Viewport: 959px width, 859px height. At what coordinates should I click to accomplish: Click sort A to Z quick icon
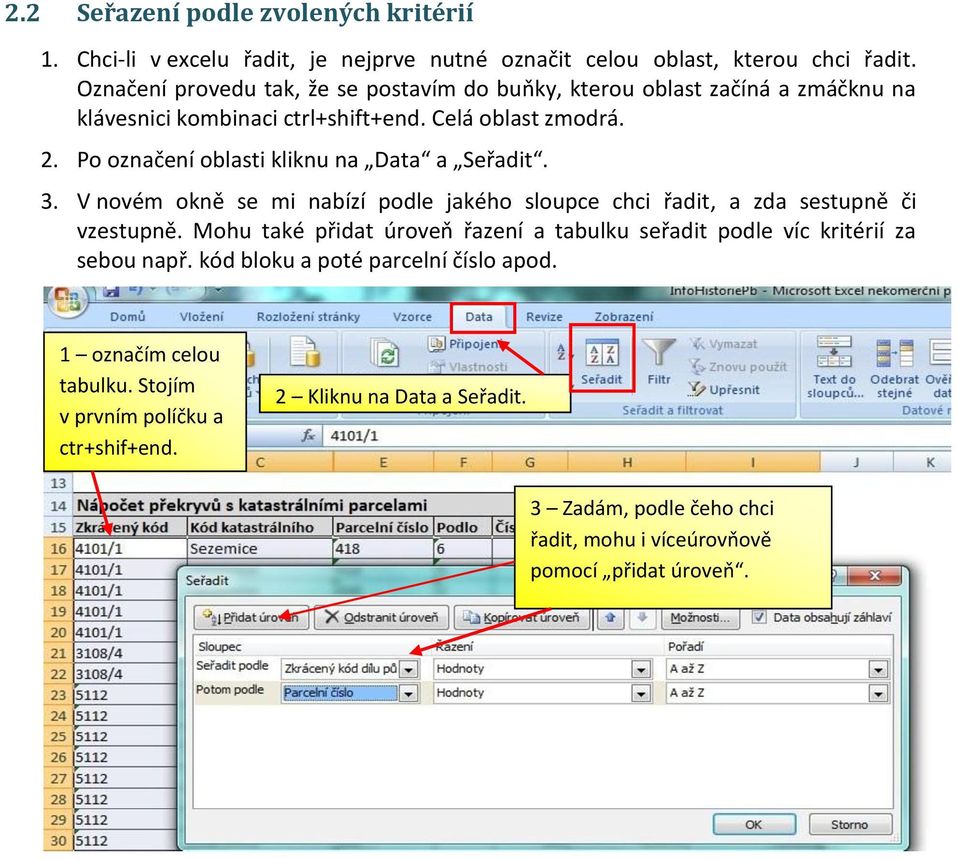[562, 352]
